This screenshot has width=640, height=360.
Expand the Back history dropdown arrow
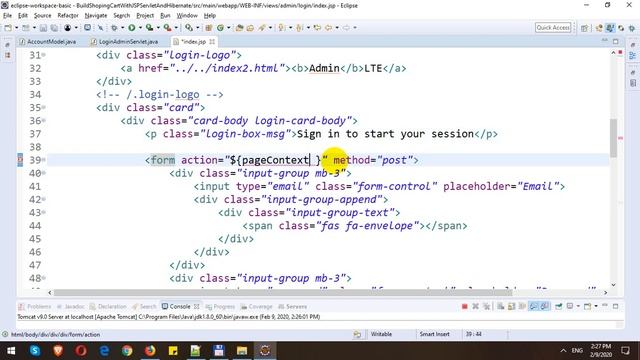338,27
